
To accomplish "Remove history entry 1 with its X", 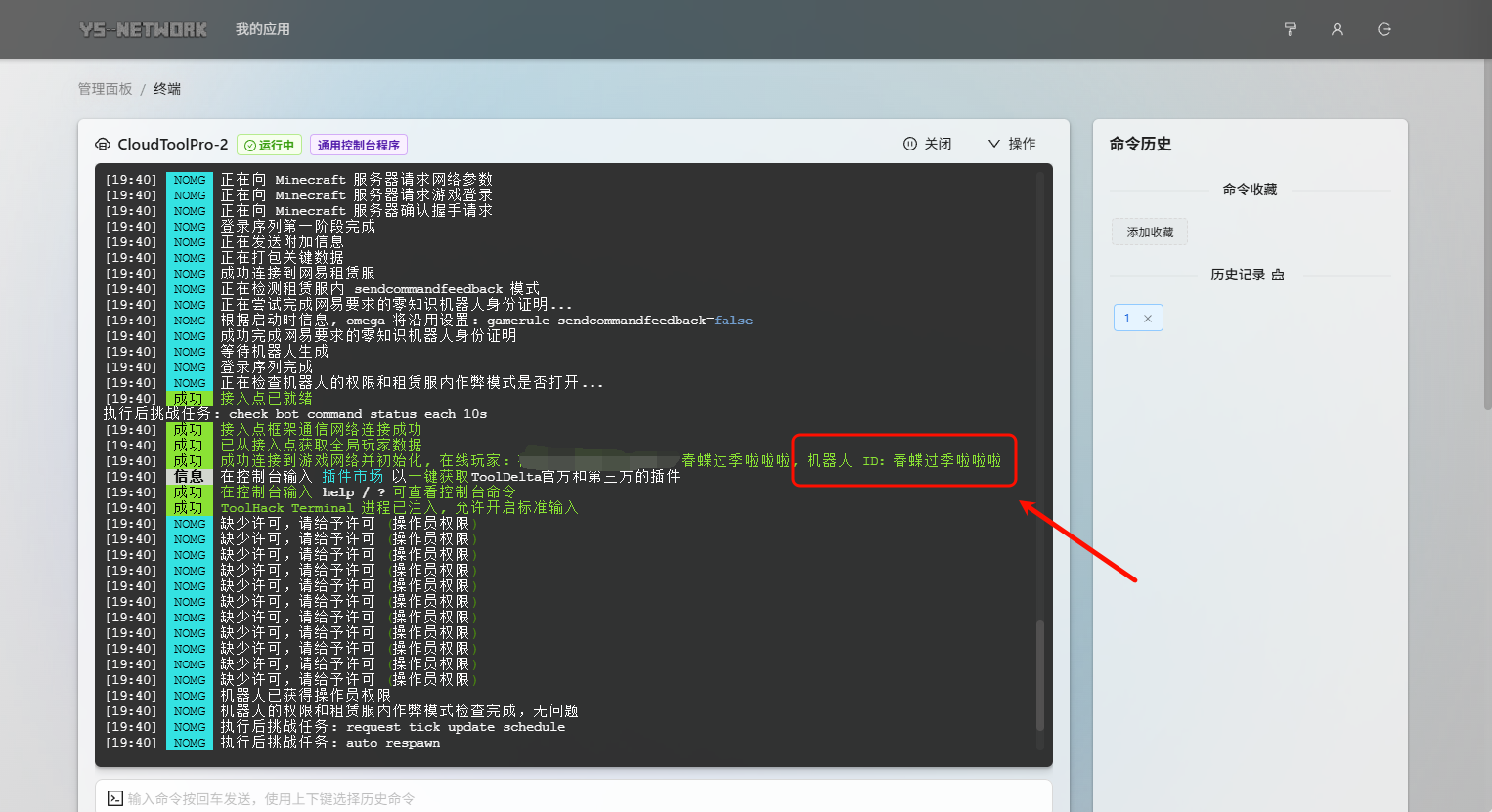I will pyautogui.click(x=1148, y=319).
